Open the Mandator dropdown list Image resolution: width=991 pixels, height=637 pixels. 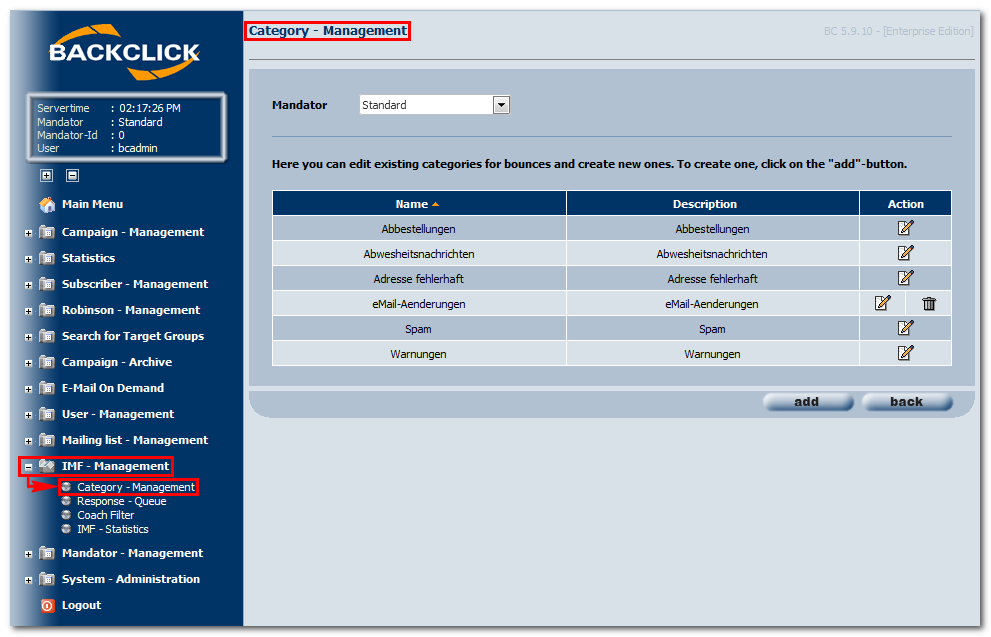(501, 105)
